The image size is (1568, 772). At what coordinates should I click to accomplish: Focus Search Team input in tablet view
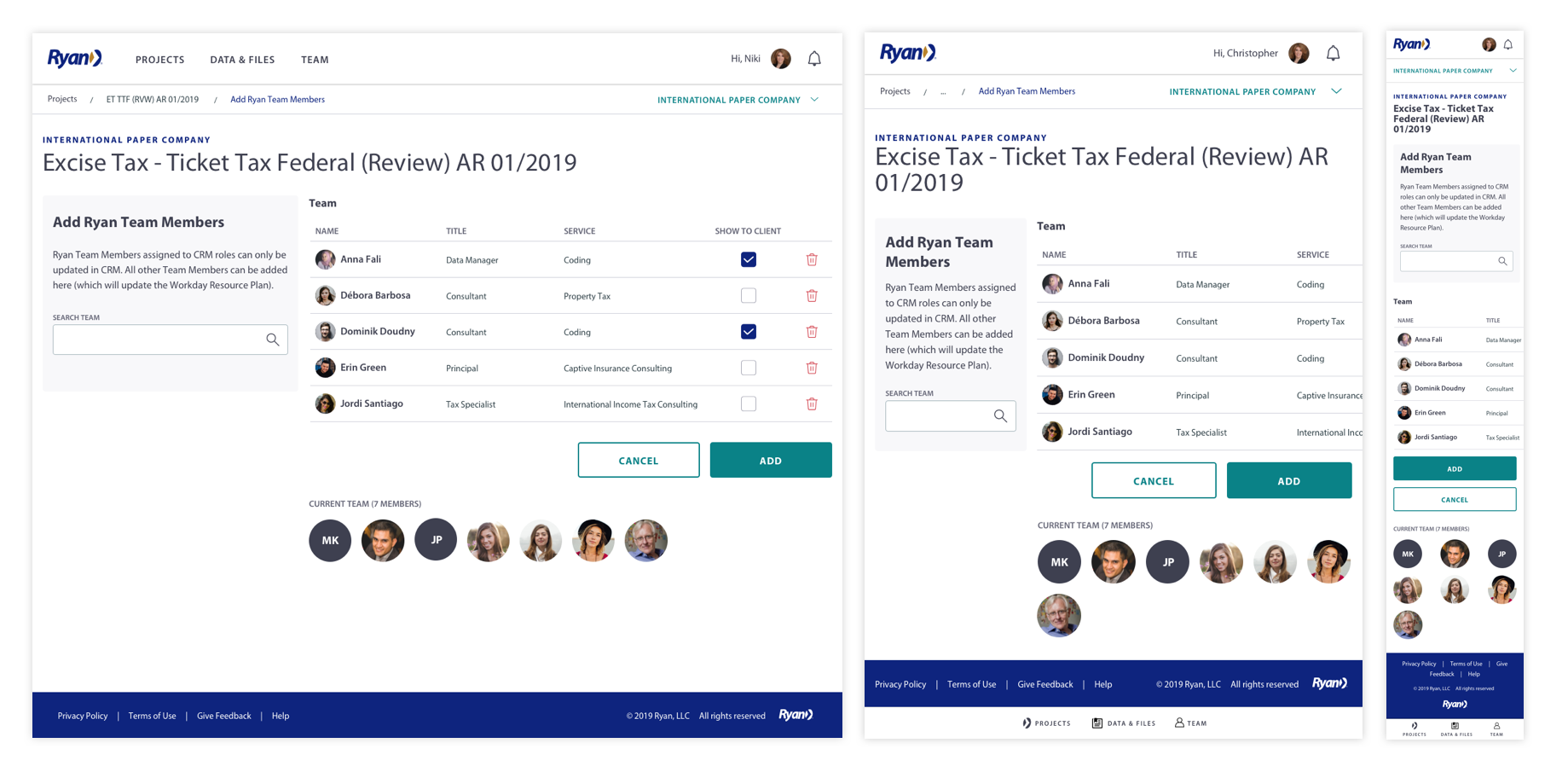point(951,416)
